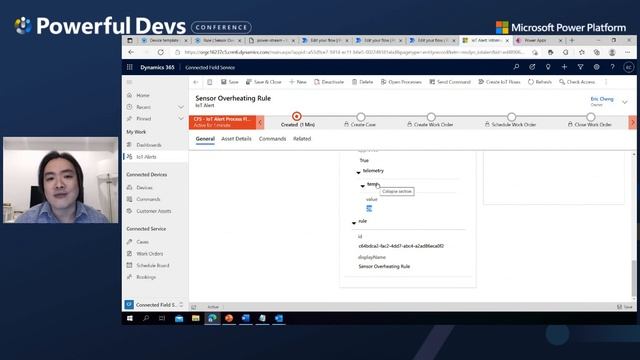The height and width of the screenshot is (360, 640).
Task: Open the help question mark icon
Action: 612,67
